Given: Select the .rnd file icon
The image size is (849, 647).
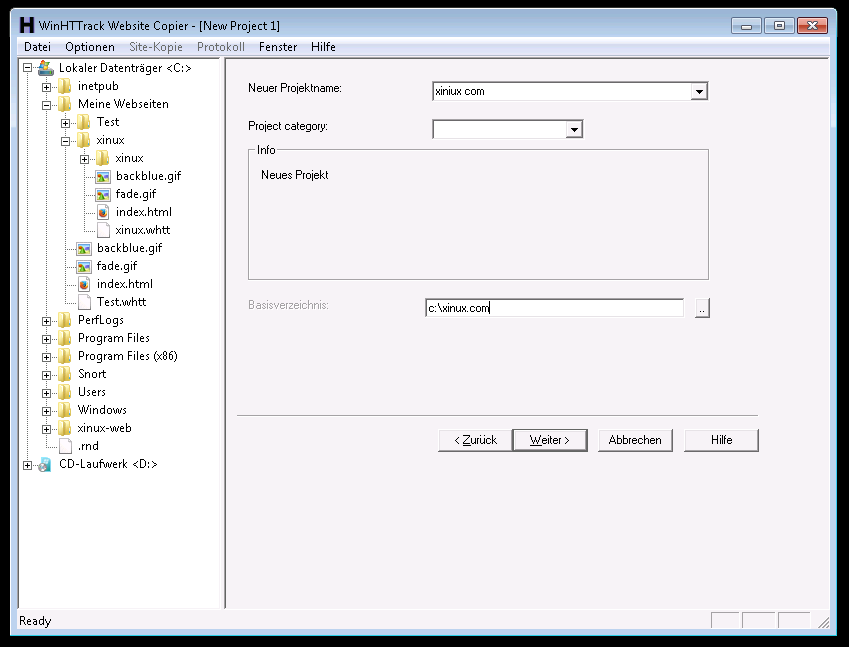Looking at the screenshot, I should coord(65,446).
